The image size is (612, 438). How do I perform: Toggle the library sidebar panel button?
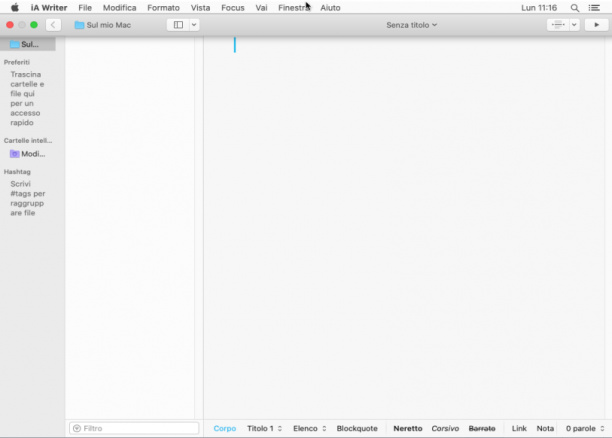(178, 25)
